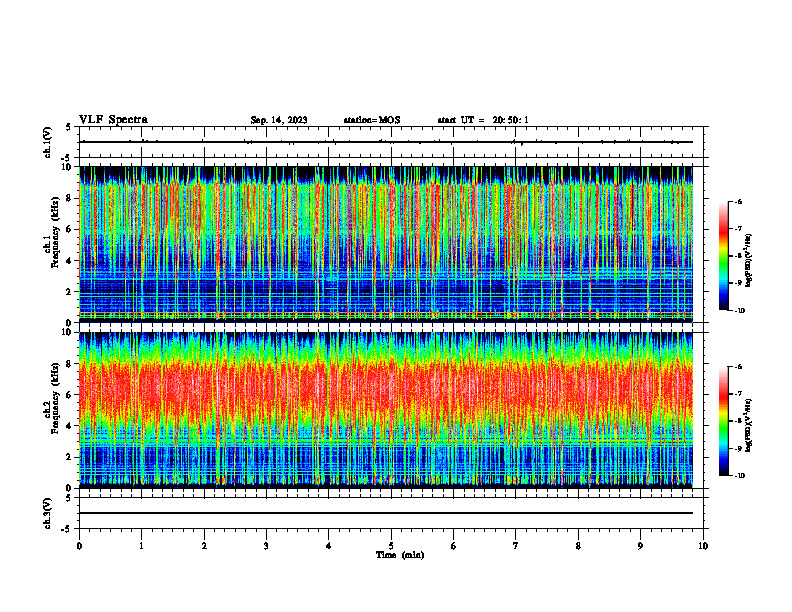792x612 pixels.
Task: Click the "-6" label on ch.1 colorbar
Action: click(738, 201)
